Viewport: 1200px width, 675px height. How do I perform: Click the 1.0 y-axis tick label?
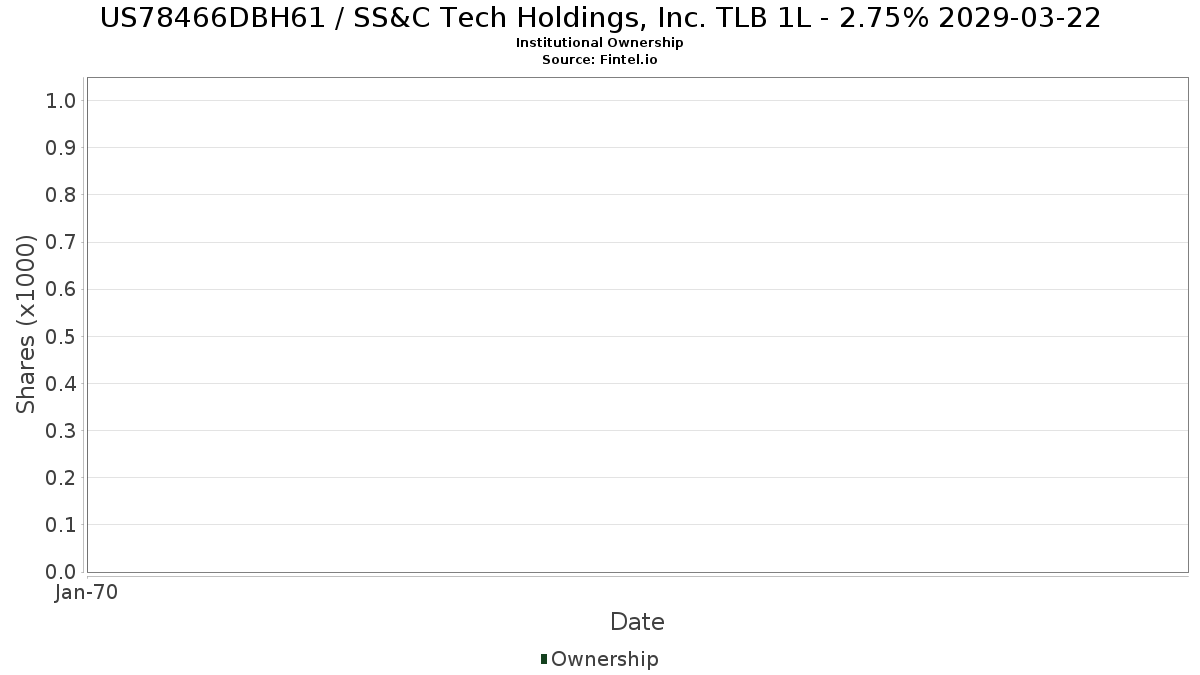61,100
